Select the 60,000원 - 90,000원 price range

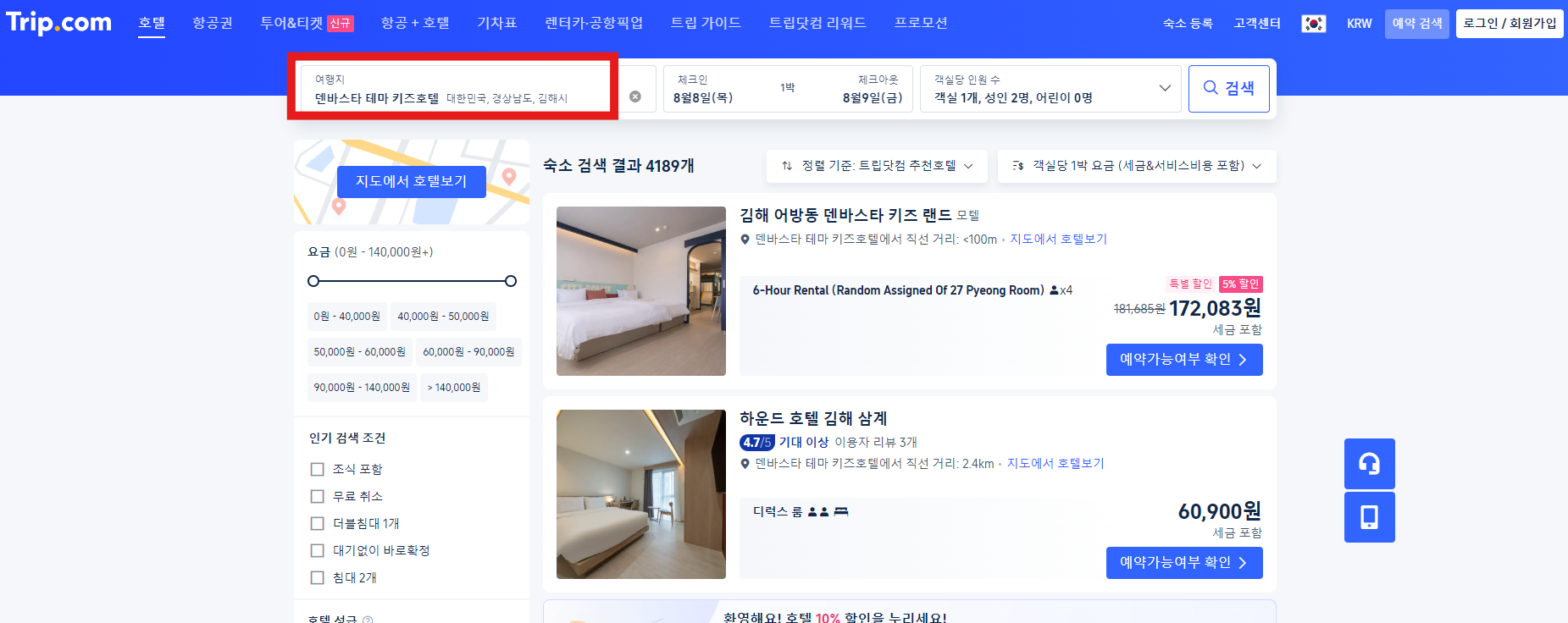point(468,352)
